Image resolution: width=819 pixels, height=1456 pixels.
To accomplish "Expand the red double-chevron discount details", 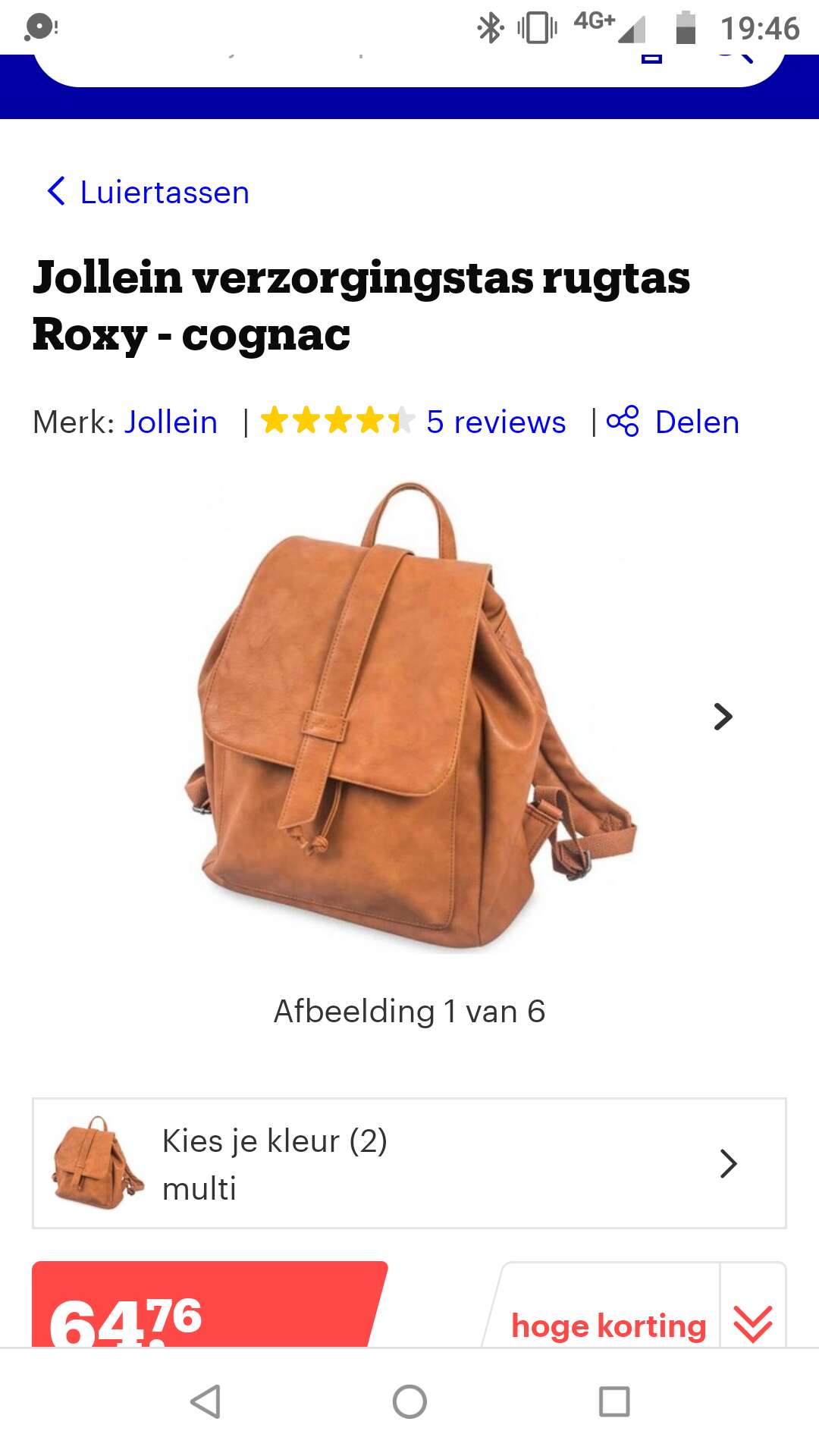I will [x=753, y=1324].
